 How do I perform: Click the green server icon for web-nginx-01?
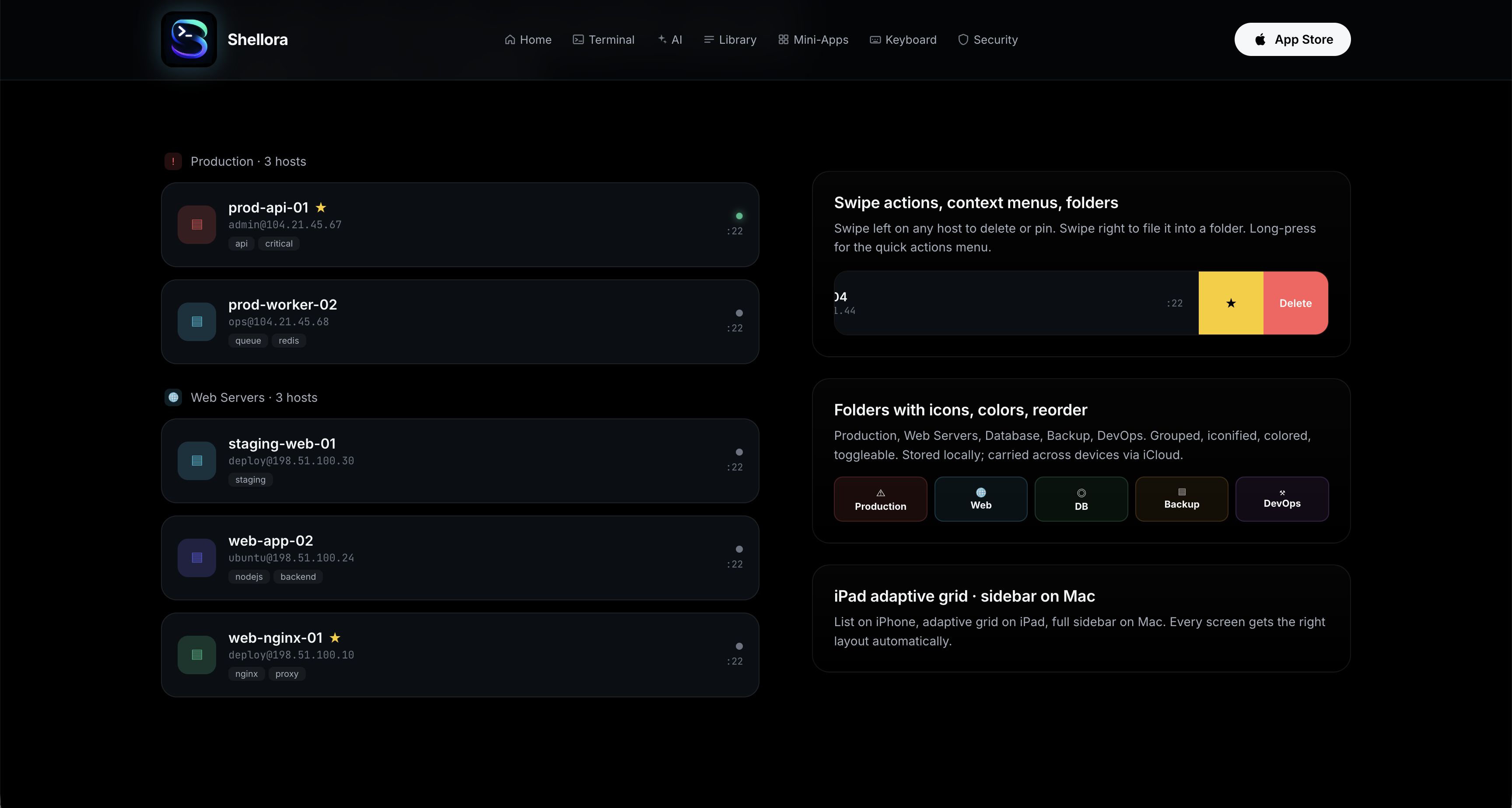click(x=196, y=655)
